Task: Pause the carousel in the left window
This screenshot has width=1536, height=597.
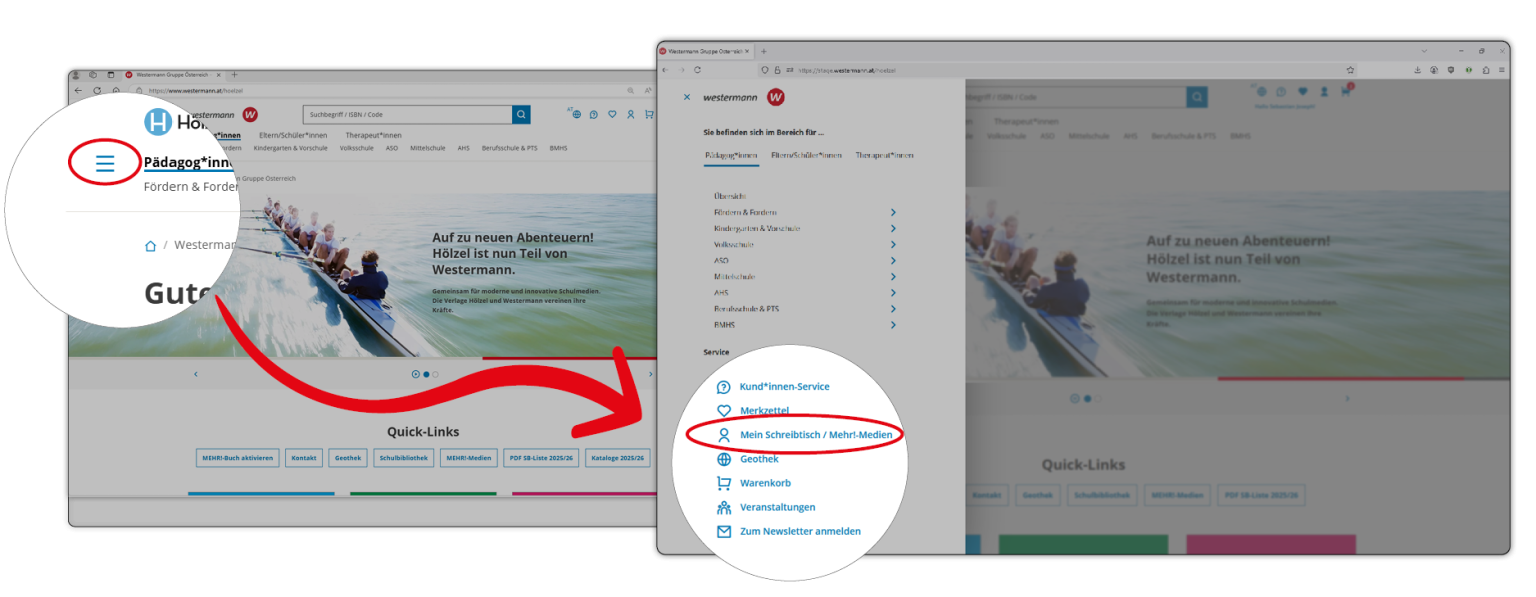Action: coord(416,374)
